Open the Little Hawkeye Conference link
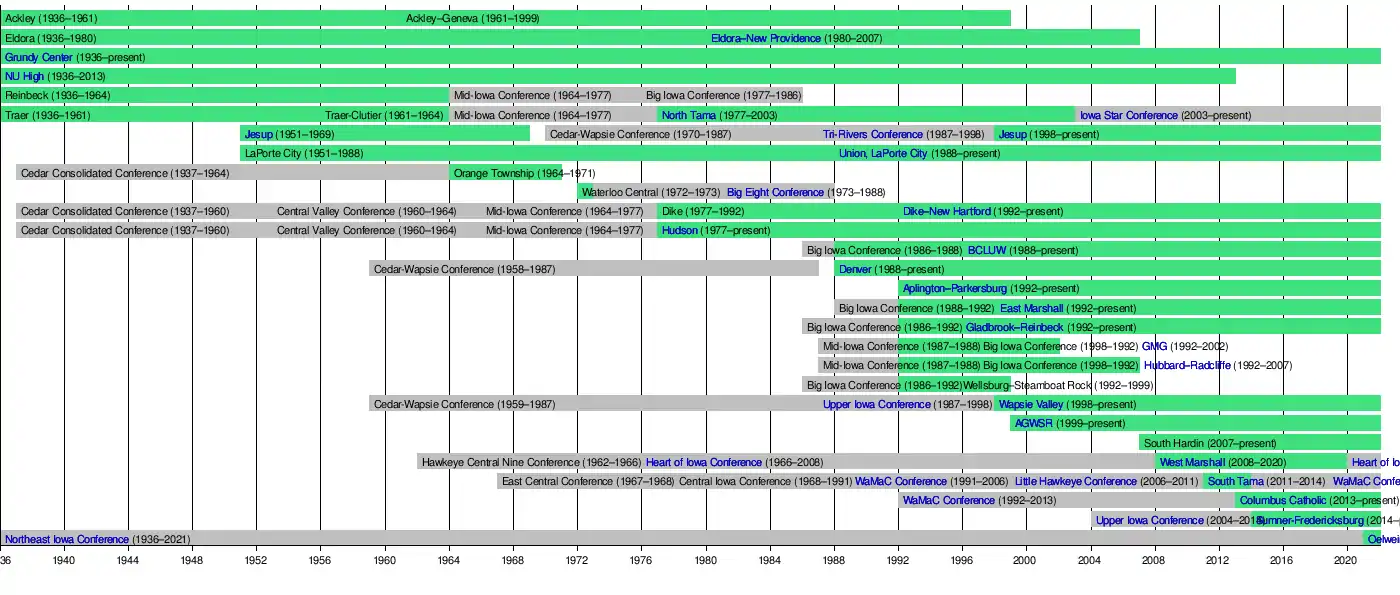 pos(1075,481)
